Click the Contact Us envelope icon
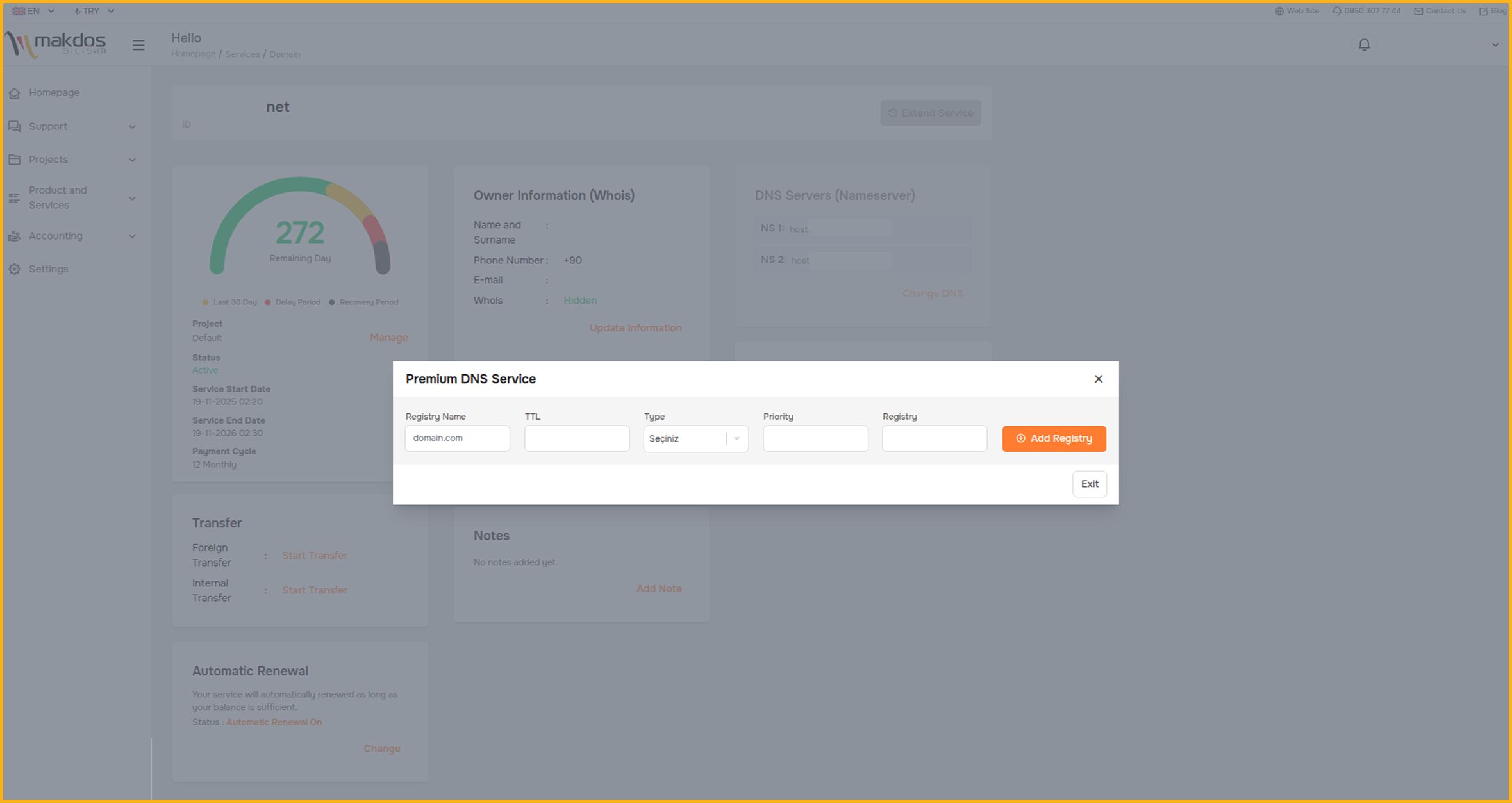Screen dimensions: 1512x803 coord(1419,11)
